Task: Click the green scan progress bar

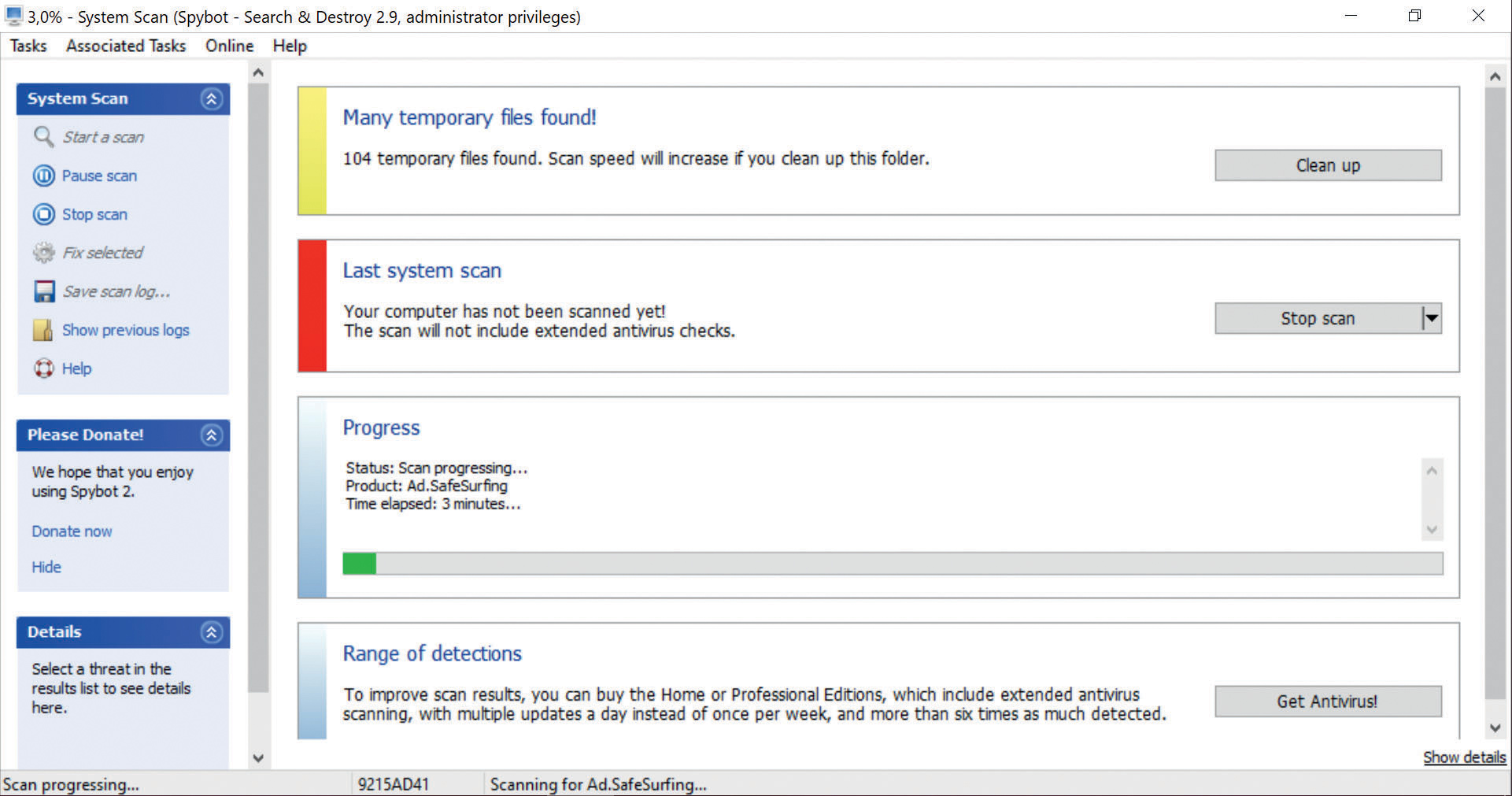Action: 893,564
